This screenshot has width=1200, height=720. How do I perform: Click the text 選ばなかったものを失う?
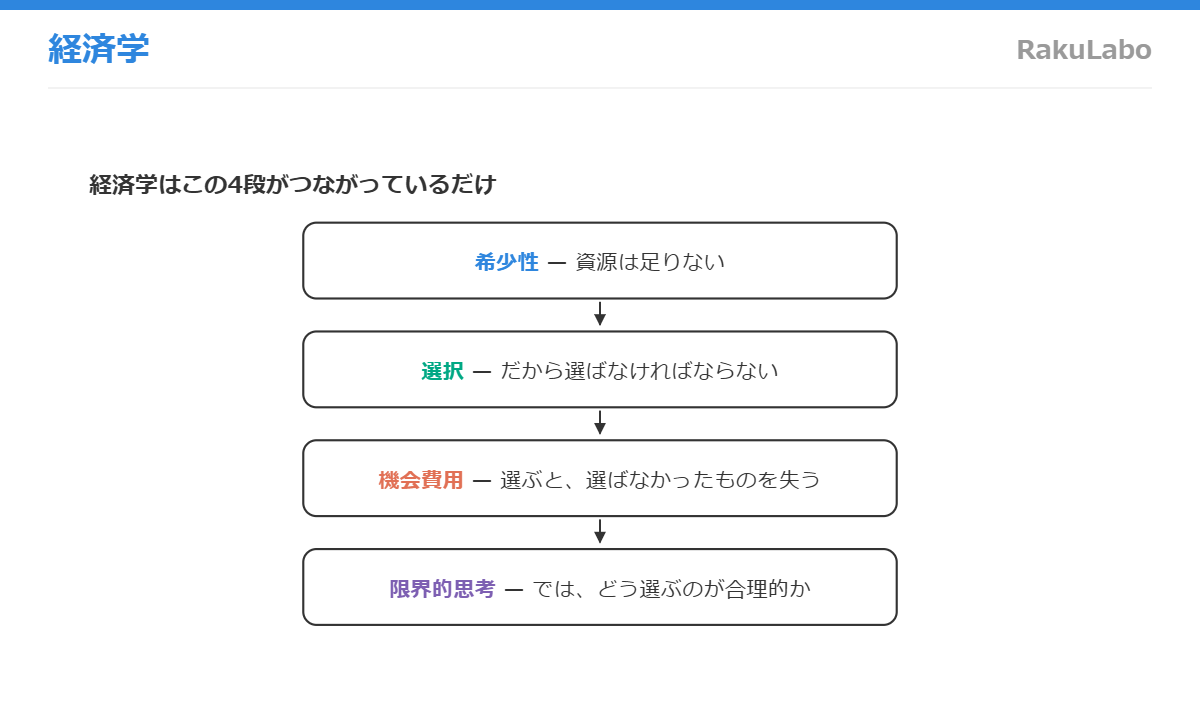703,480
